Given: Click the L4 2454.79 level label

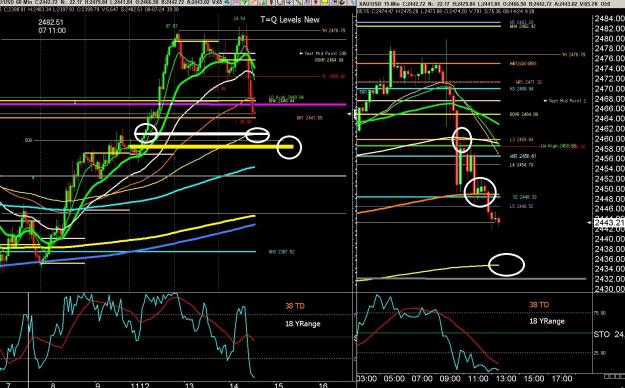Looking at the screenshot, I should pyautogui.click(x=521, y=165).
